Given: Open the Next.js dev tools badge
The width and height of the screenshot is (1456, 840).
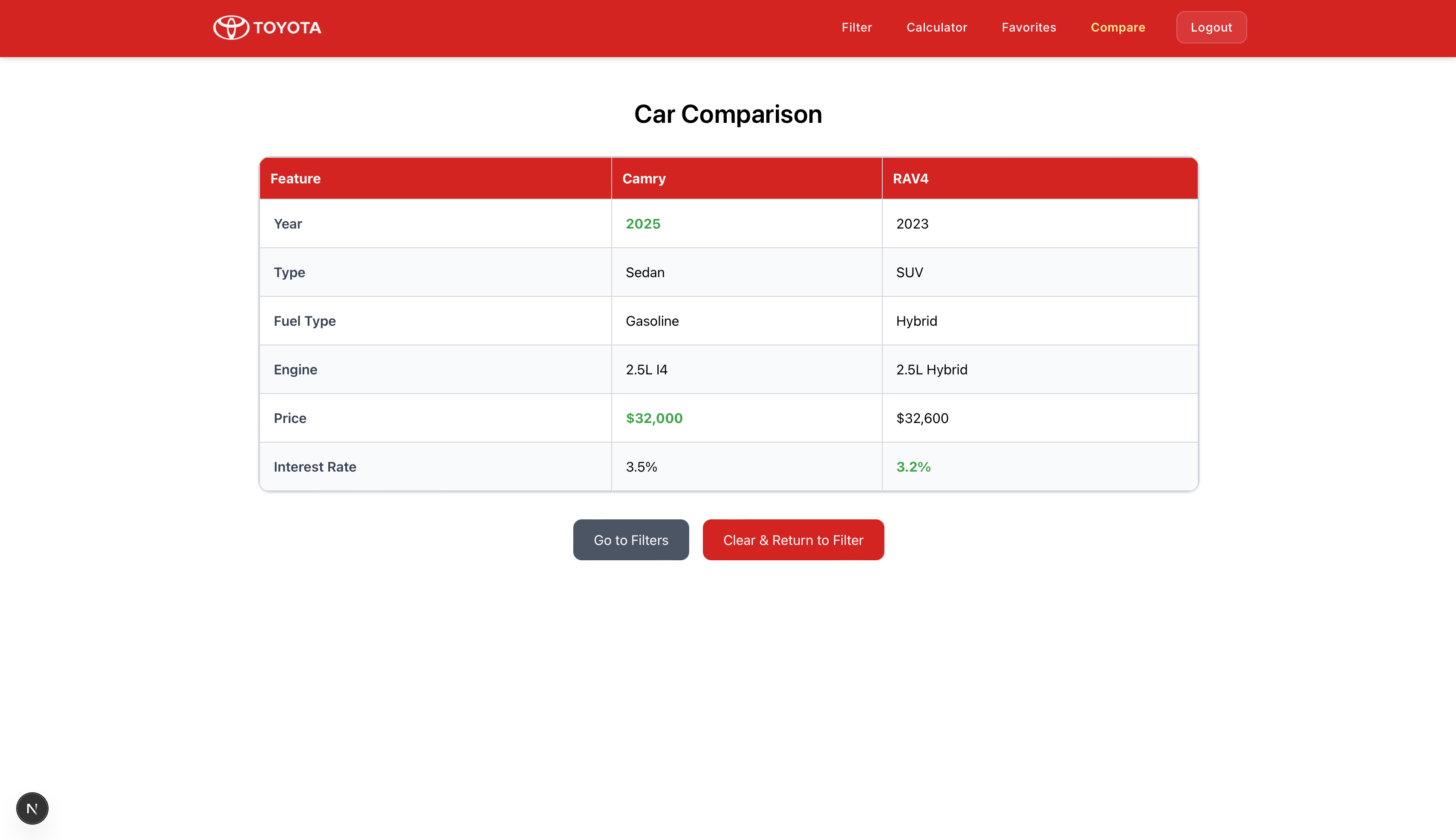Looking at the screenshot, I should point(32,808).
